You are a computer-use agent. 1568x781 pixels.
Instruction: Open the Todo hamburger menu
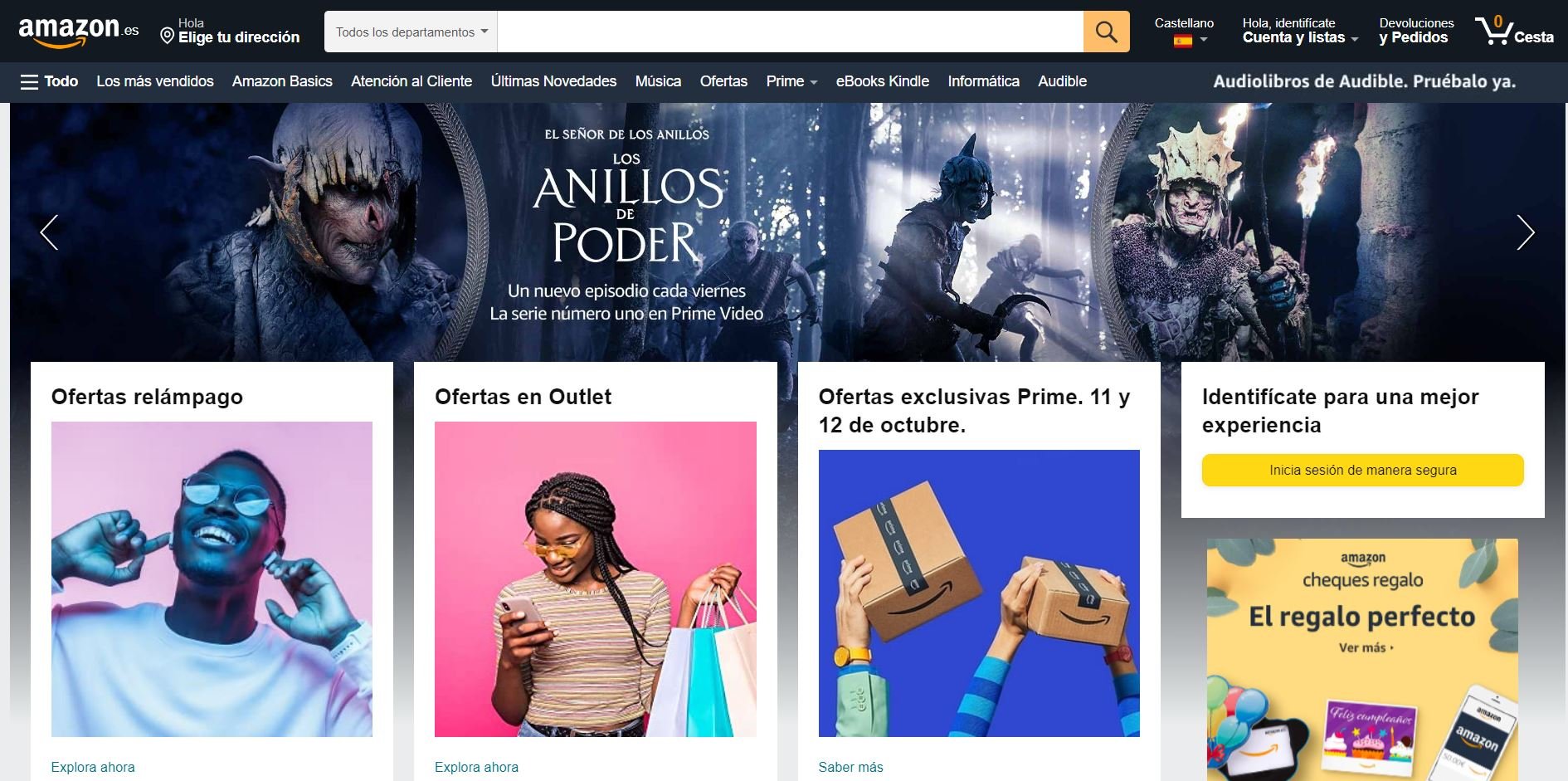[49, 81]
